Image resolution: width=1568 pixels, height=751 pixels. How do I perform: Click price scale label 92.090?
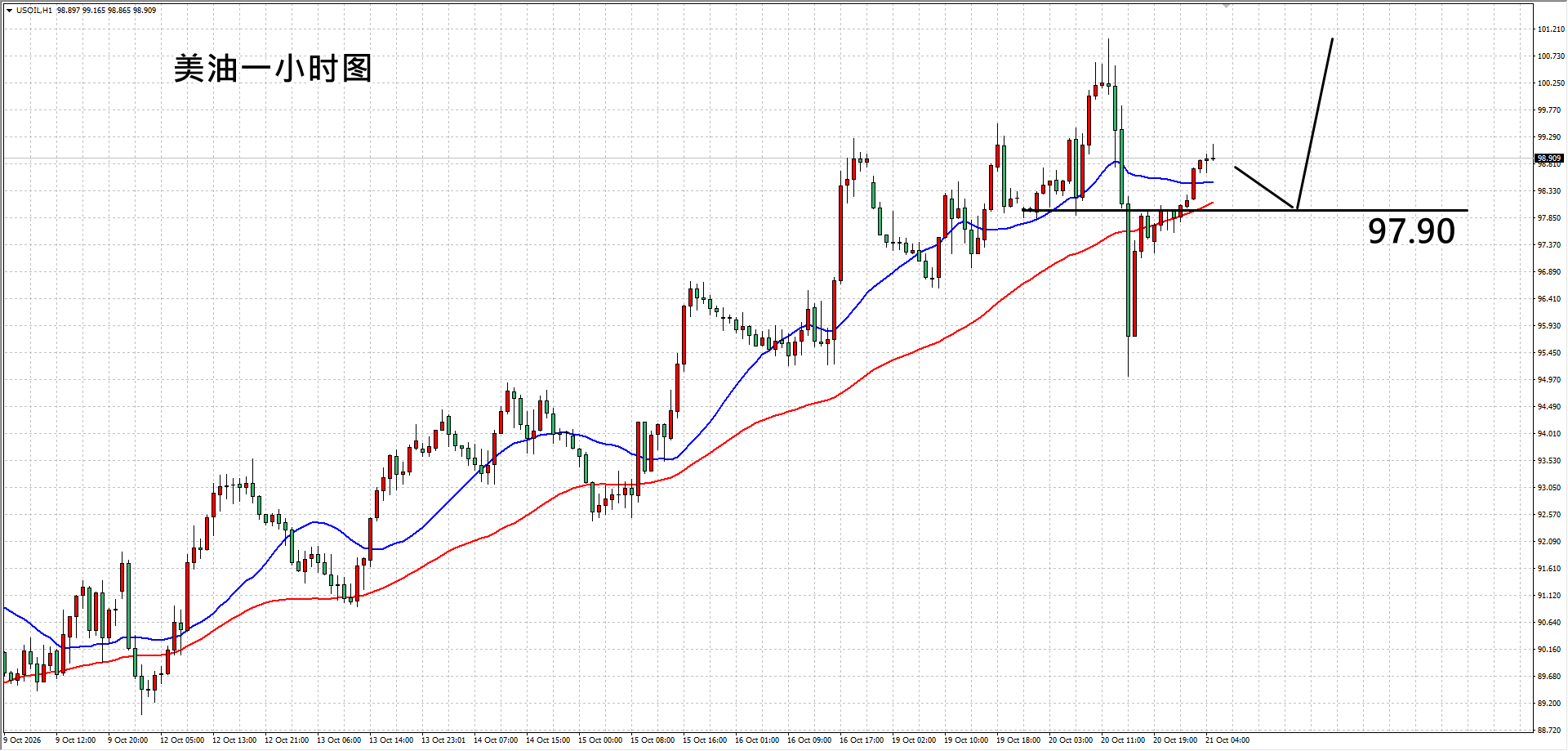point(1549,542)
